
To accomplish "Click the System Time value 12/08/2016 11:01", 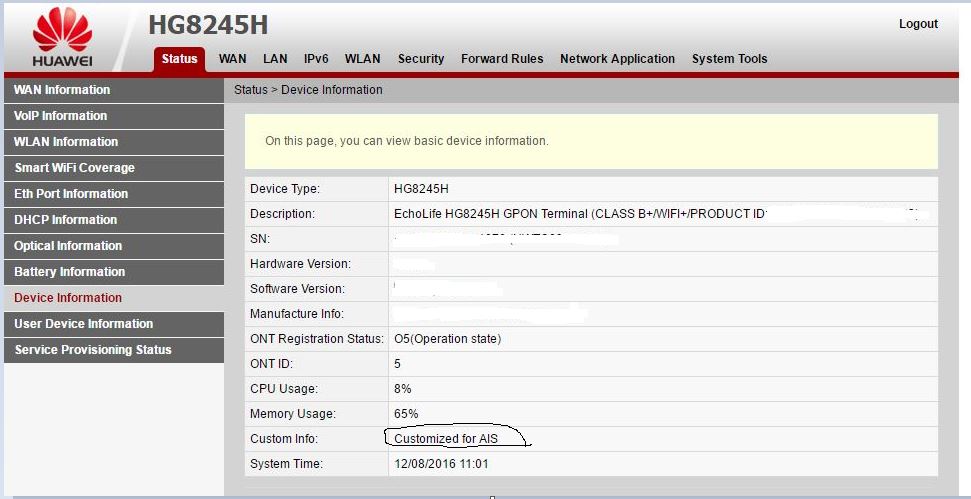I will (x=441, y=464).
